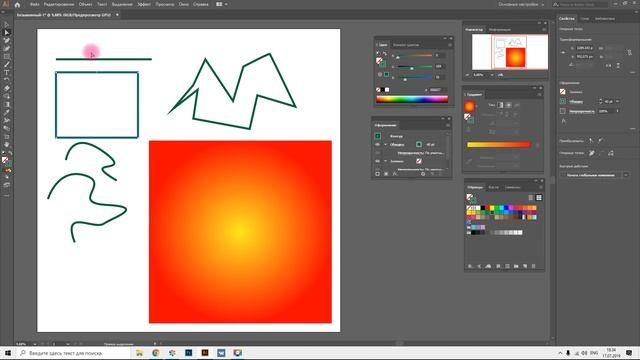Open File Explorer from the taskbar

point(139,353)
